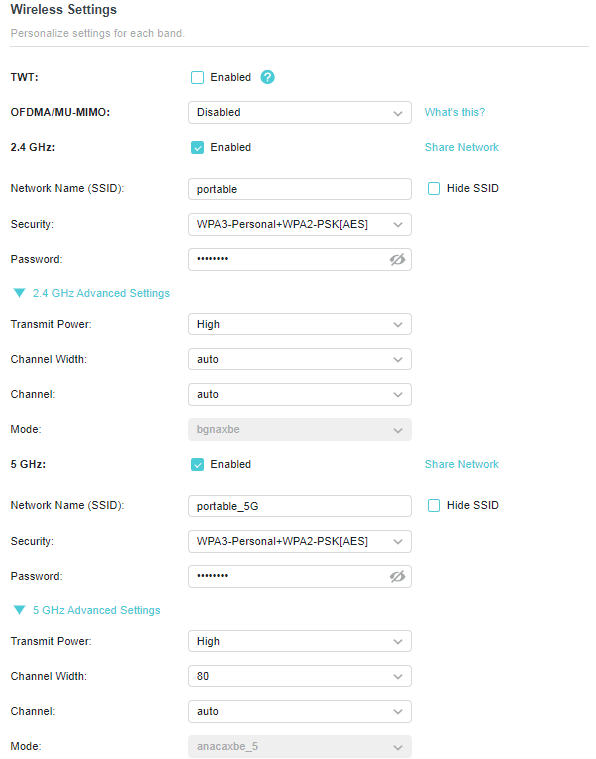Open the OFDMA/MU-MIMO dropdown
The image size is (596, 759).
pos(300,112)
